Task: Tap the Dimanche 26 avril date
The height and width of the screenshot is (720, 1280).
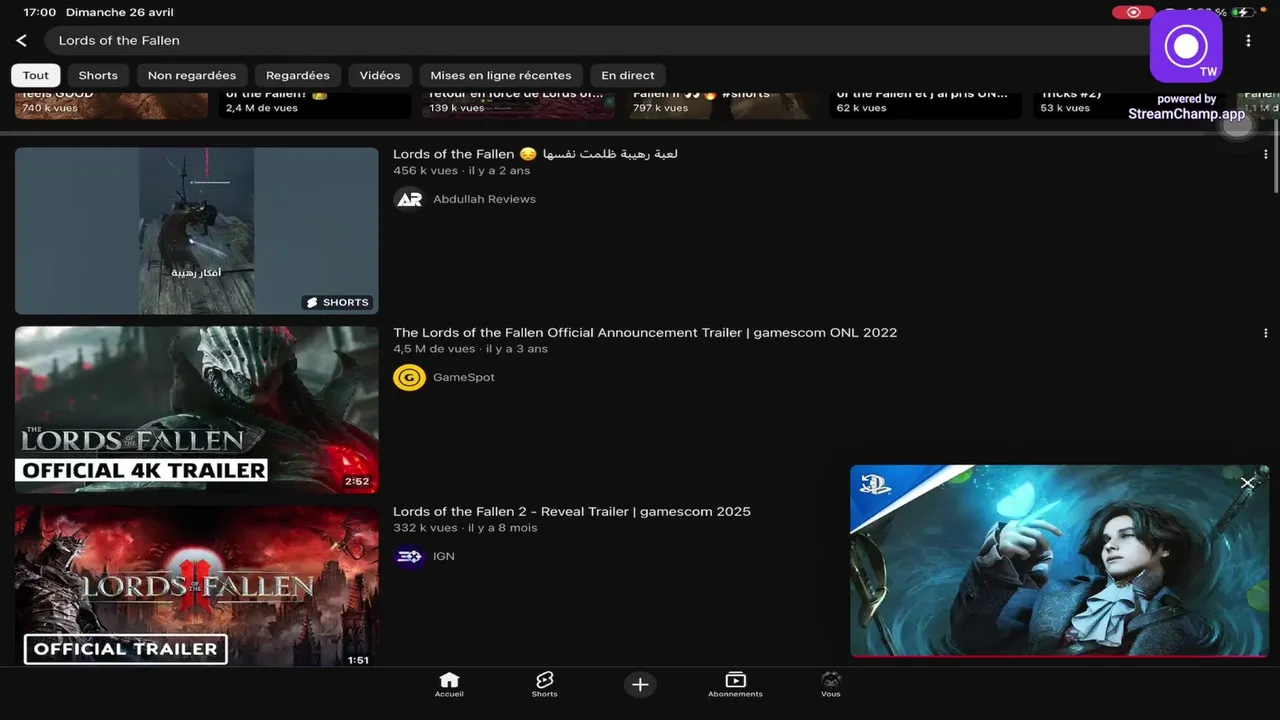Action: pyautogui.click(x=119, y=13)
